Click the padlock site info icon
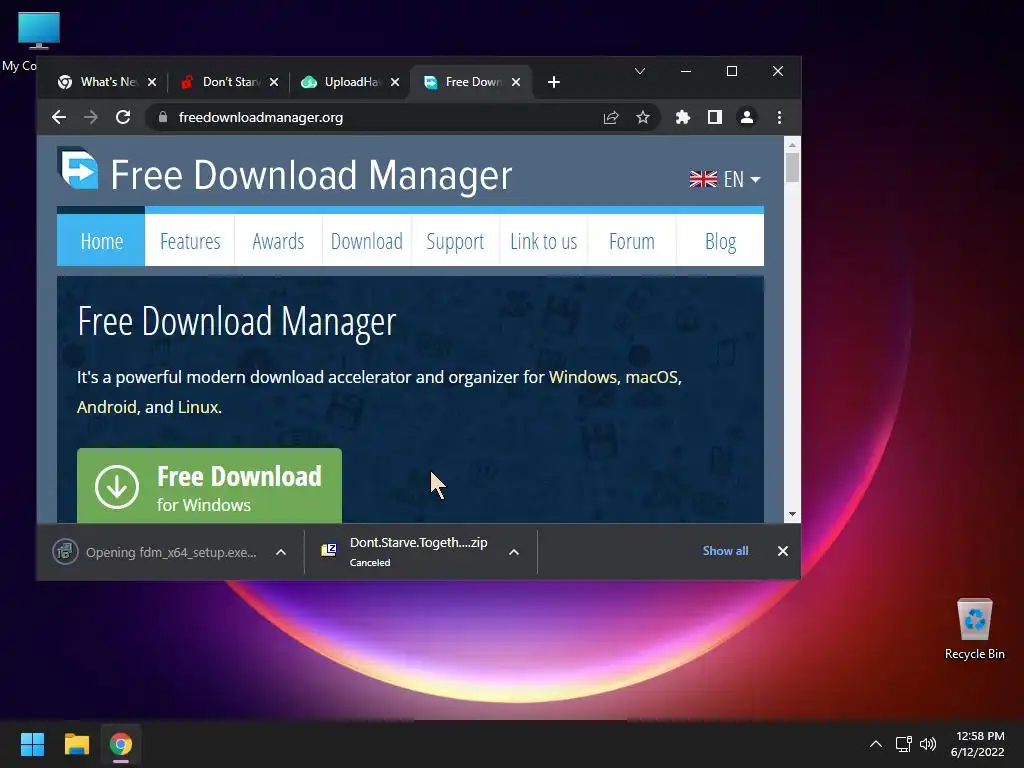Viewport: 1024px width, 768px height. pos(163,118)
